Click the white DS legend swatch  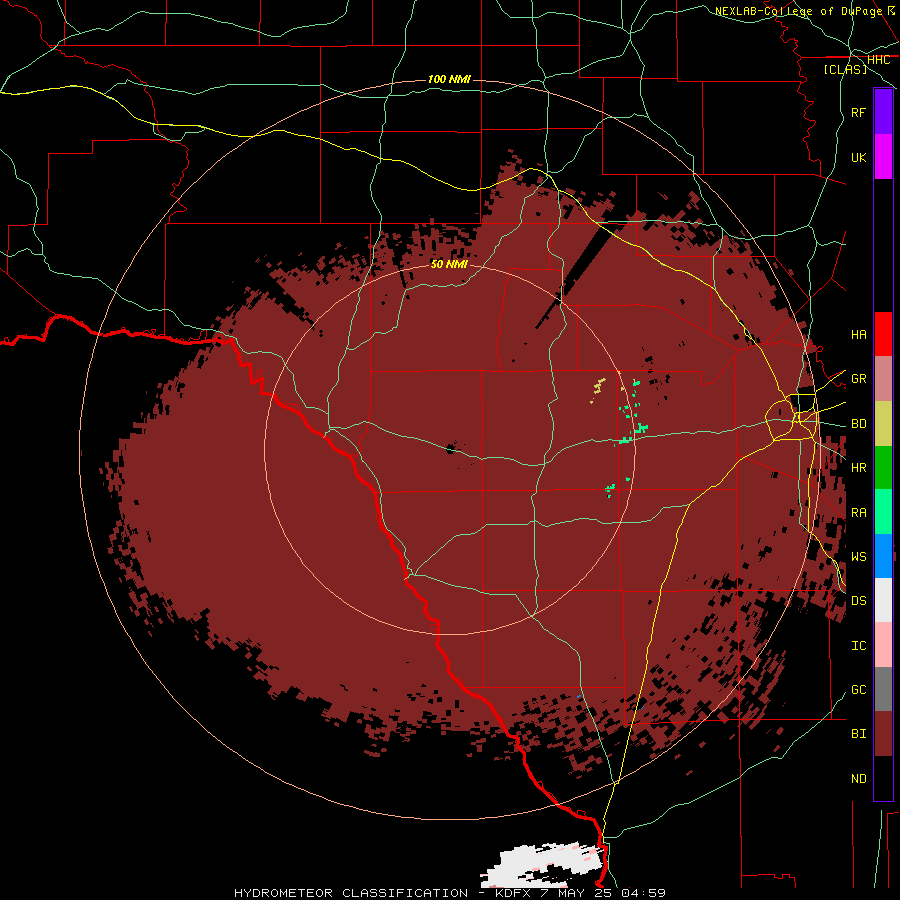tap(883, 600)
